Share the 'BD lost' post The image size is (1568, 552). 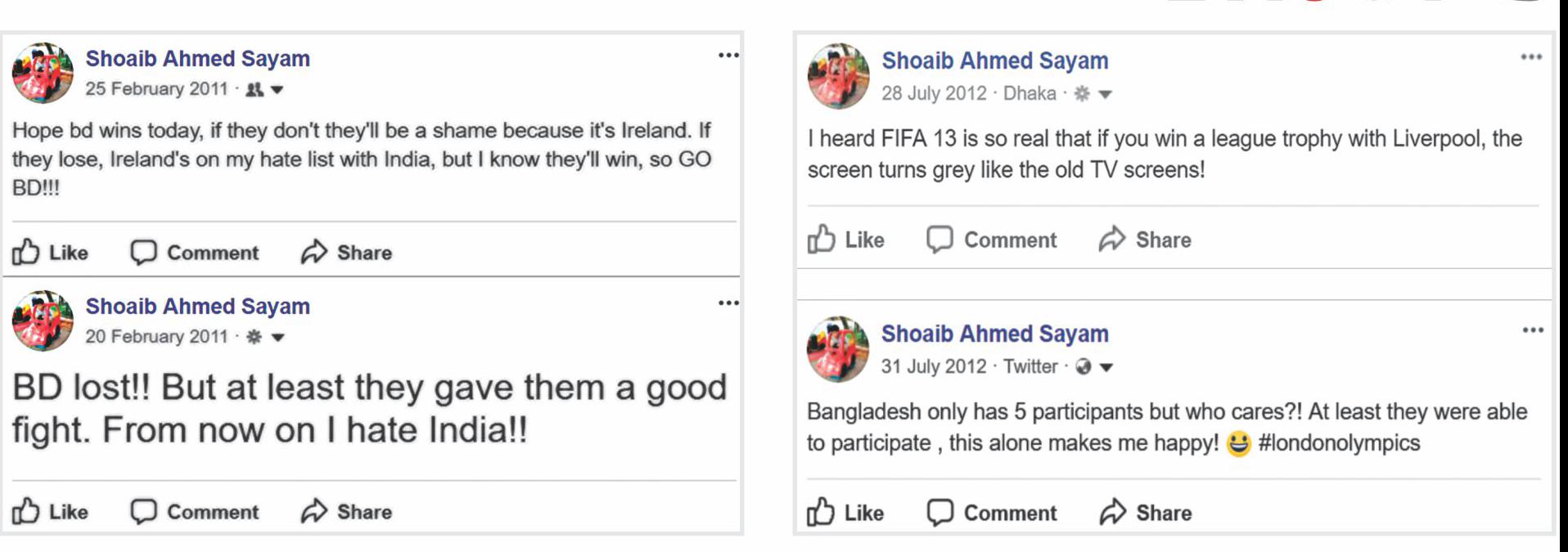(346, 512)
